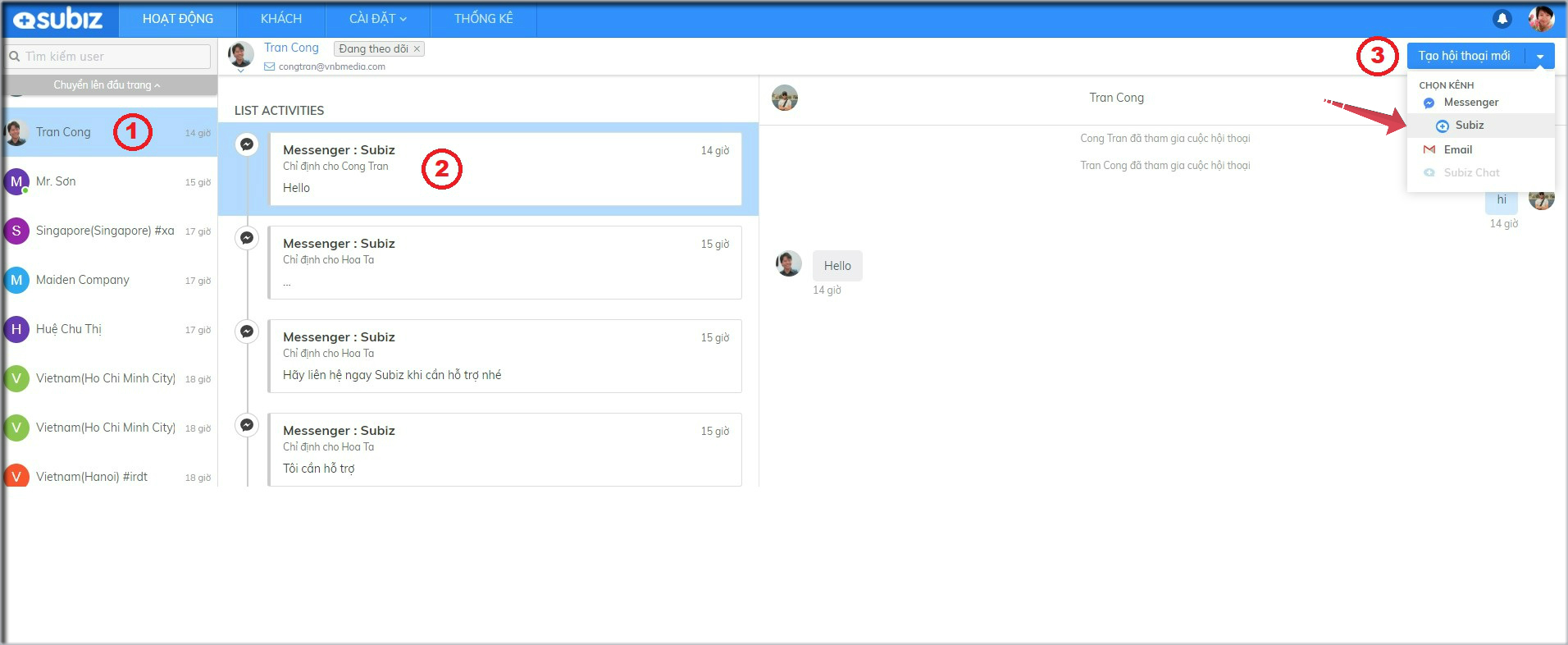
Task: Select the Subiz Chat channel option
Action: pyautogui.click(x=1480, y=172)
